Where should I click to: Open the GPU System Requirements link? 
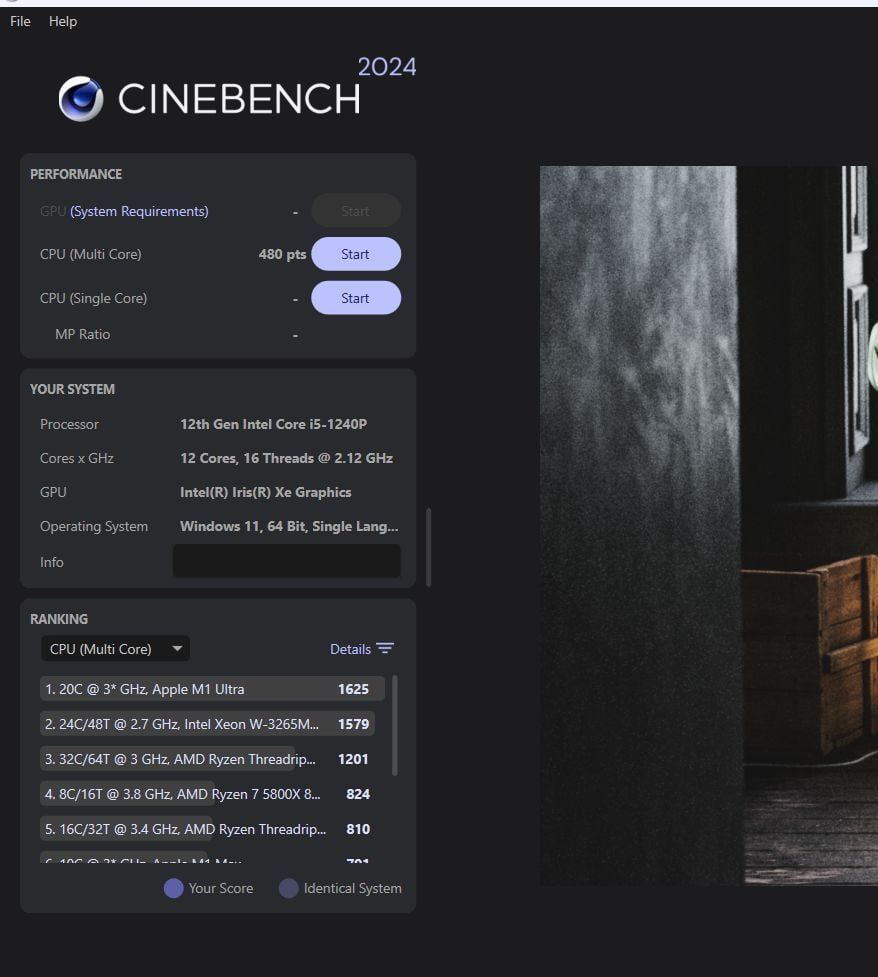click(x=139, y=211)
